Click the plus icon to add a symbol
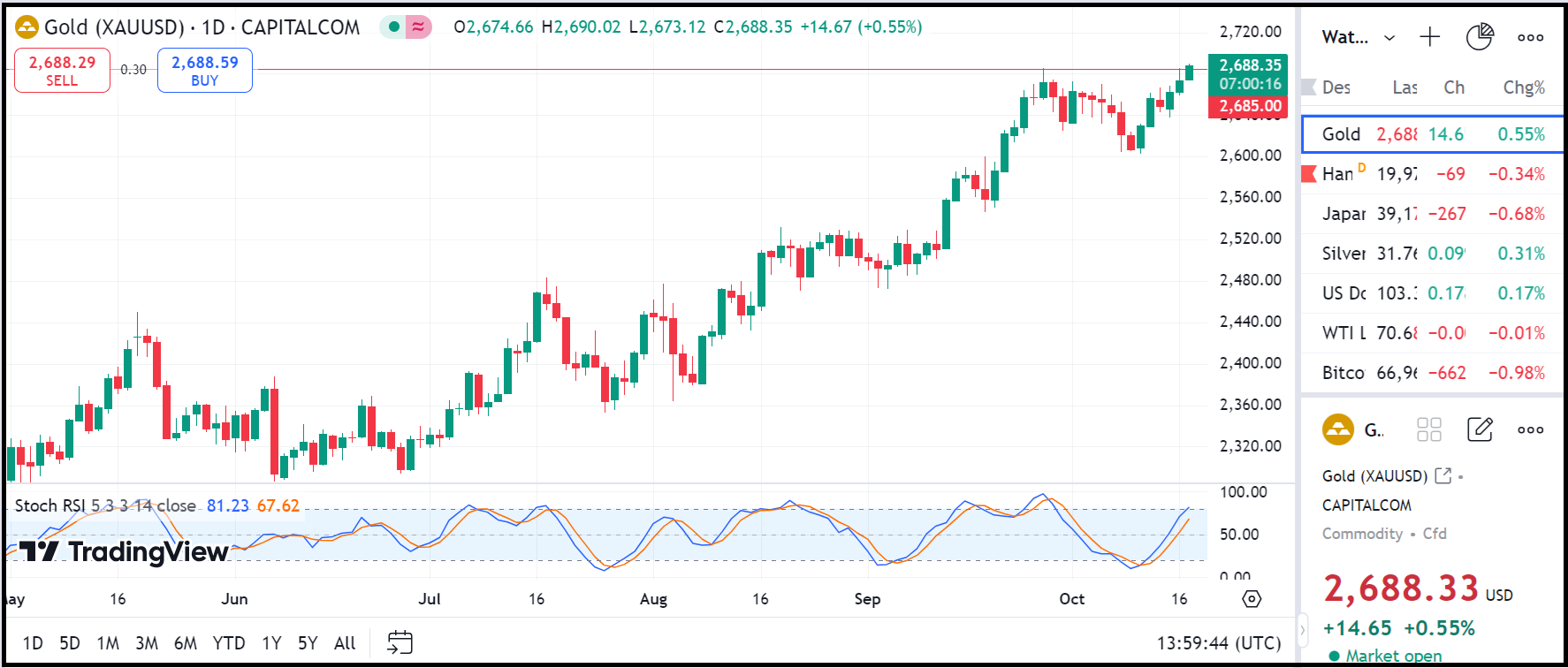The height and width of the screenshot is (668, 1568). tap(1429, 37)
